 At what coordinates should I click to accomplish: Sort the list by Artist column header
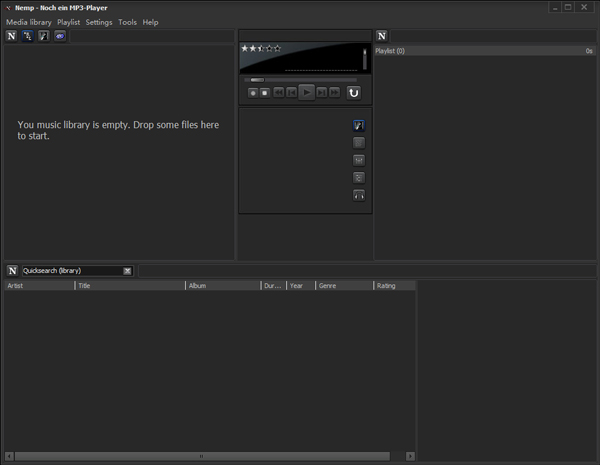[38, 286]
